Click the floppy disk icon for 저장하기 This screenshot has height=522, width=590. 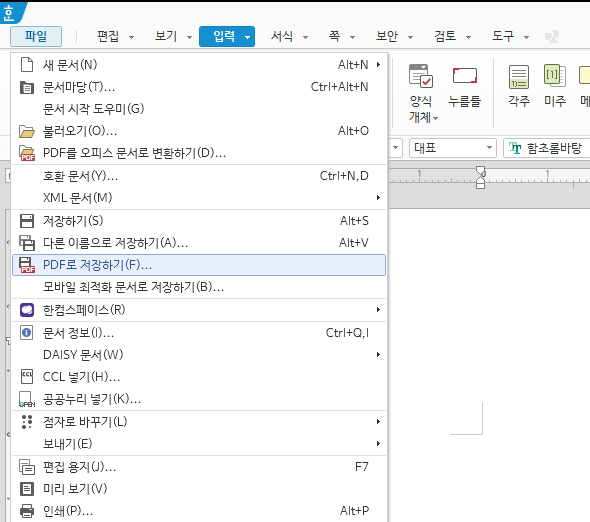(27, 221)
